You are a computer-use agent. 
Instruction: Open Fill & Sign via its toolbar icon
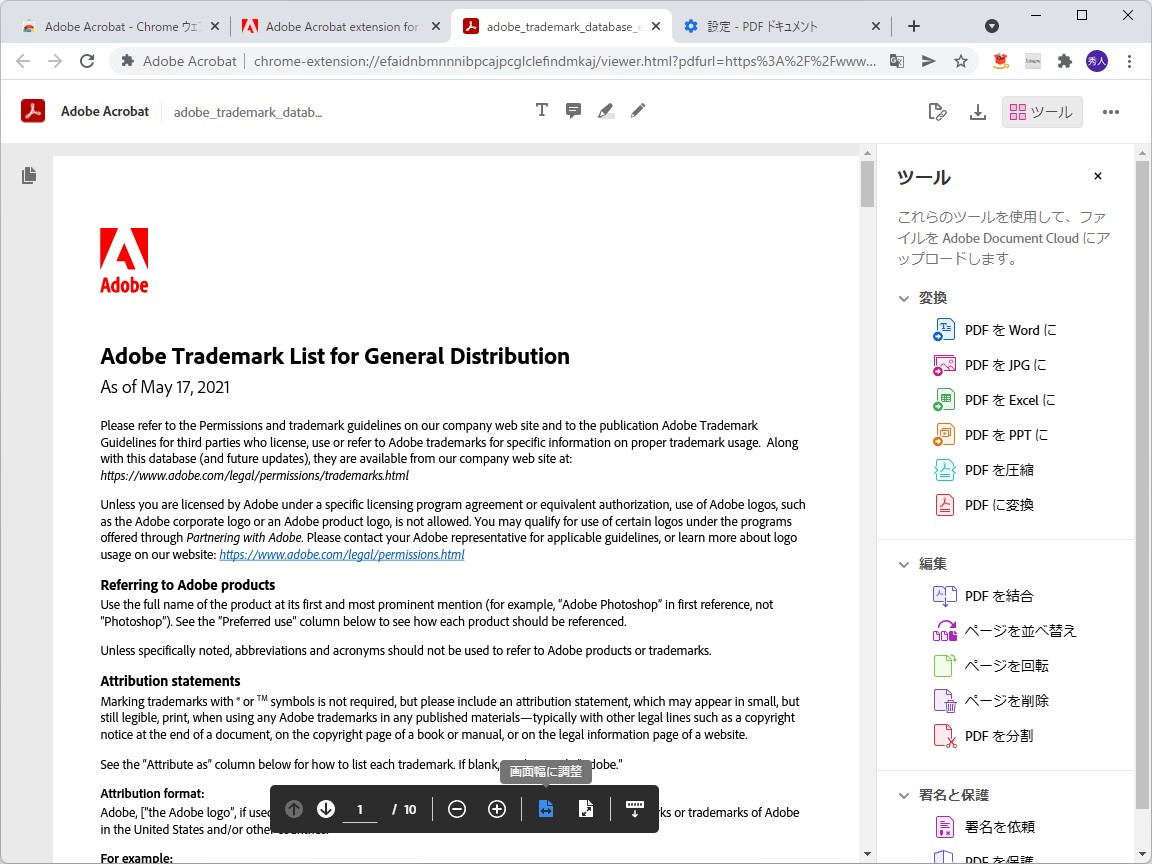pyautogui.click(x=937, y=112)
